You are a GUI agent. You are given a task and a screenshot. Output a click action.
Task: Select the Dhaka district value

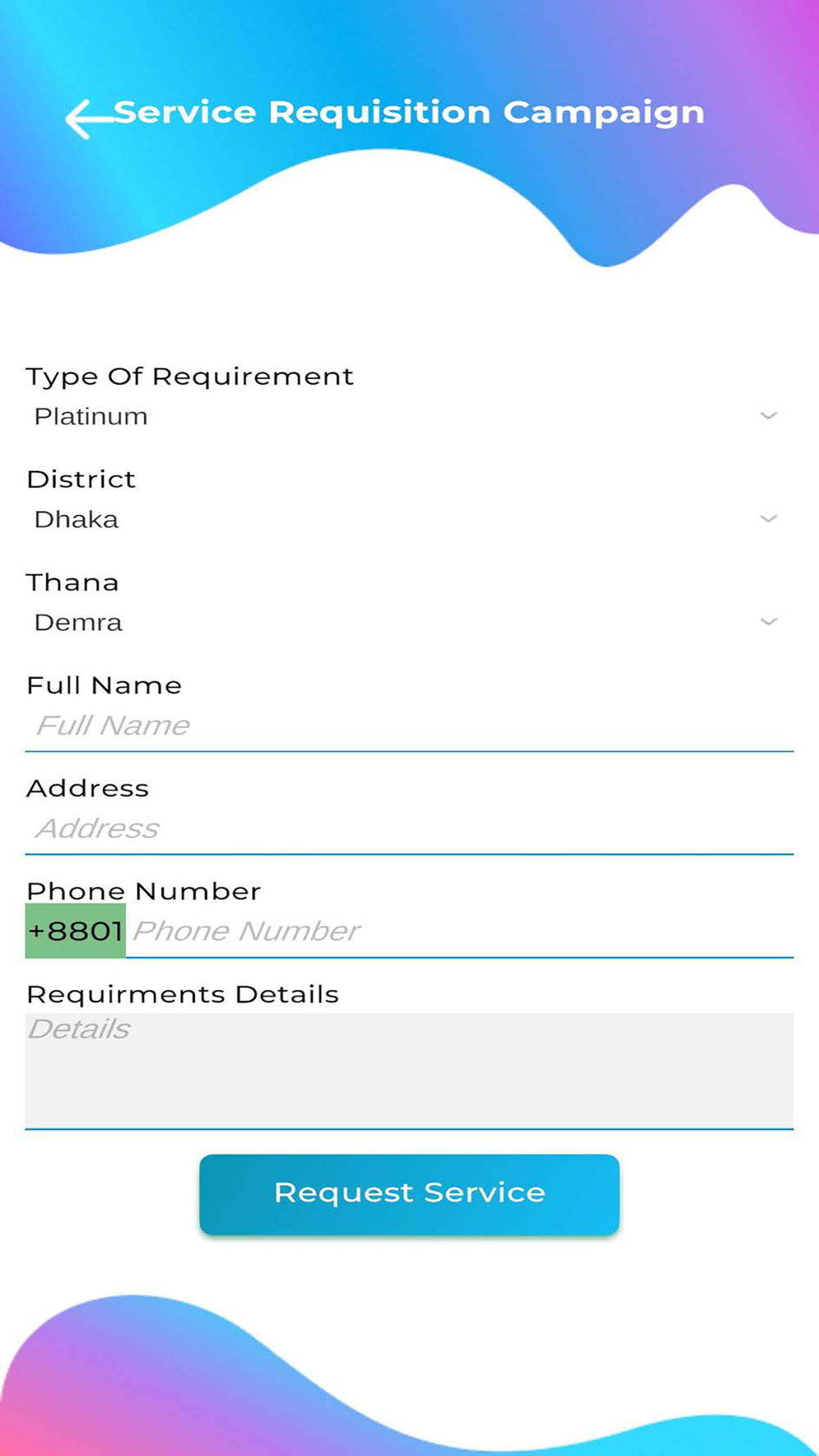pos(76,519)
